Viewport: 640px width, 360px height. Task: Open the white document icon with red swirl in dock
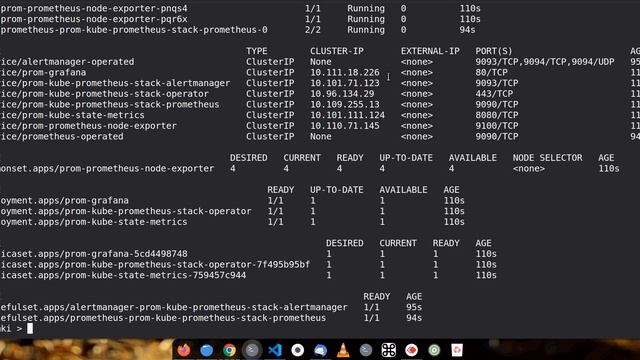[x=457, y=350]
